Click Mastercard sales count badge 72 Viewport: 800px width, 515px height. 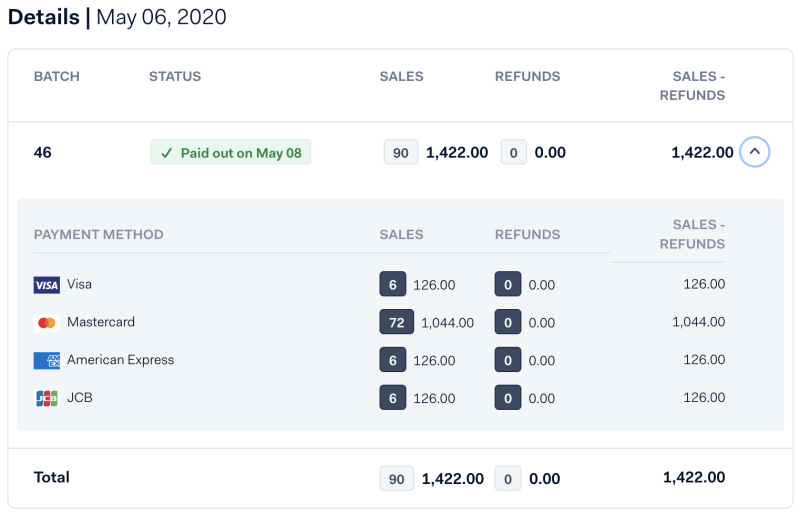[397, 322]
